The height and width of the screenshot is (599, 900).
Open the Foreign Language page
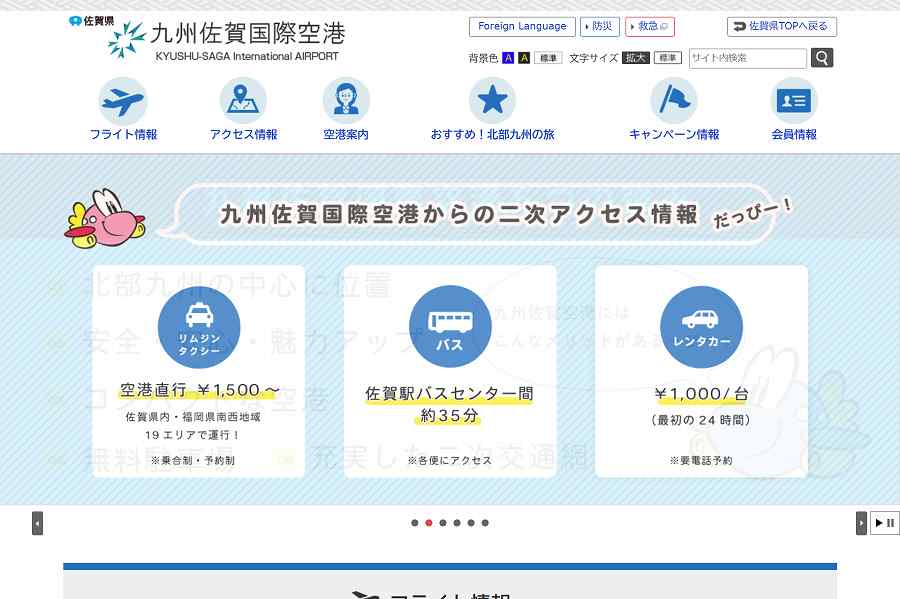point(522,26)
